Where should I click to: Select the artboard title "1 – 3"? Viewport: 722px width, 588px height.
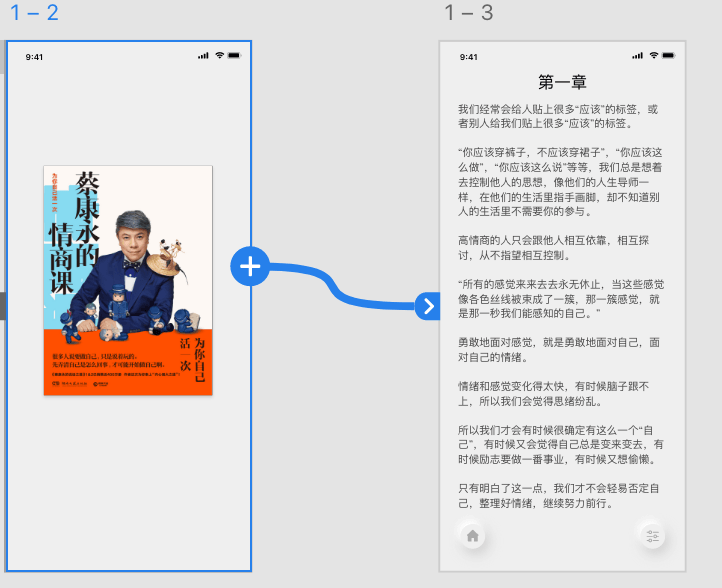pos(468,13)
